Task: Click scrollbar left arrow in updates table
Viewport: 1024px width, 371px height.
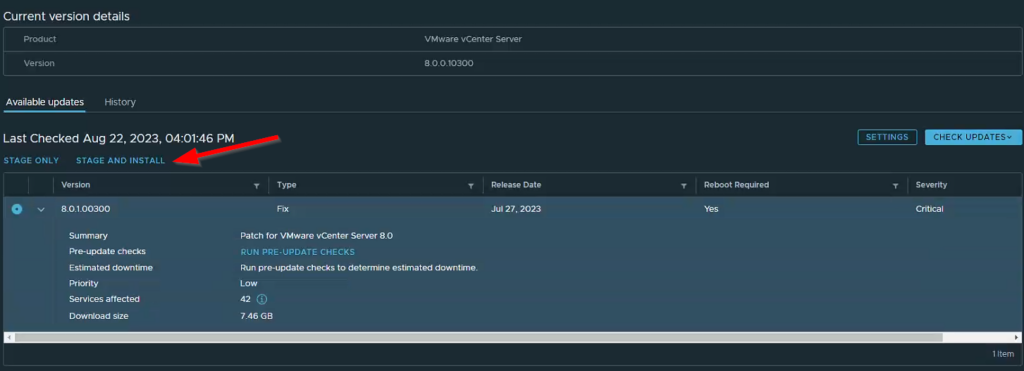Action: point(8,338)
